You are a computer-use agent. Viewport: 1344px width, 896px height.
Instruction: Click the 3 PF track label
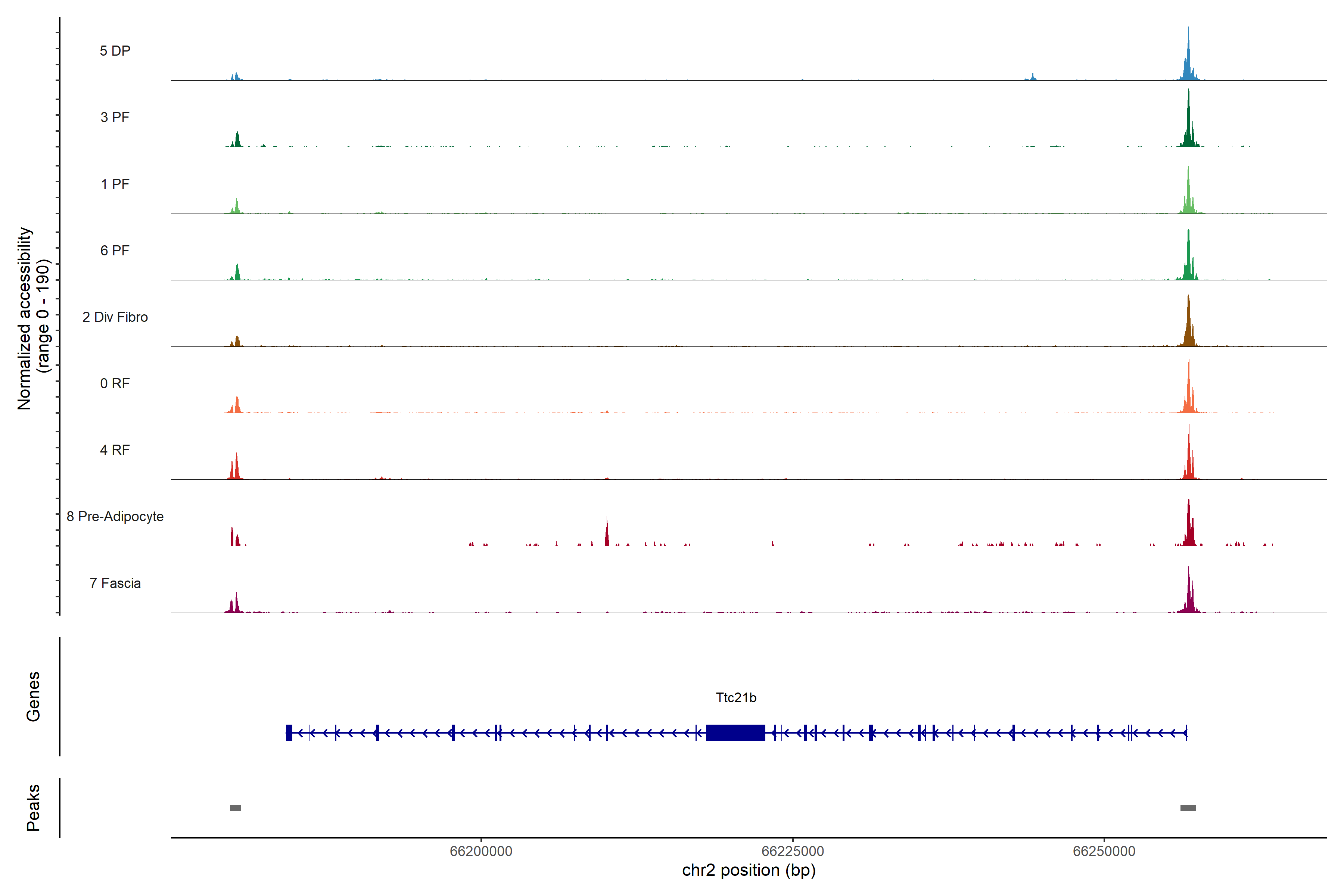[x=115, y=117]
